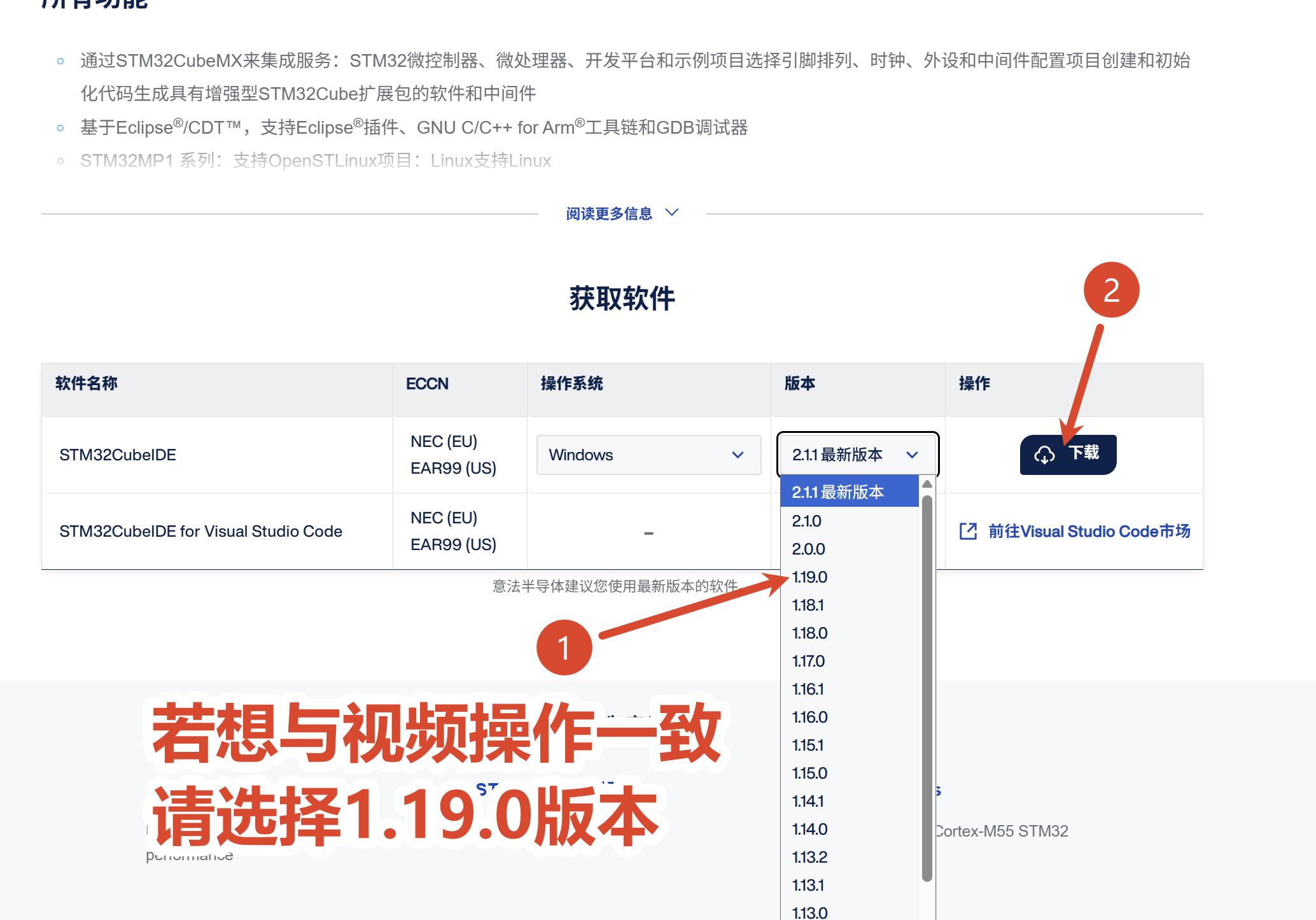Screen dimensions: 1316x920
Task: Choose version 1.18.0 from the list
Action: (x=850, y=633)
